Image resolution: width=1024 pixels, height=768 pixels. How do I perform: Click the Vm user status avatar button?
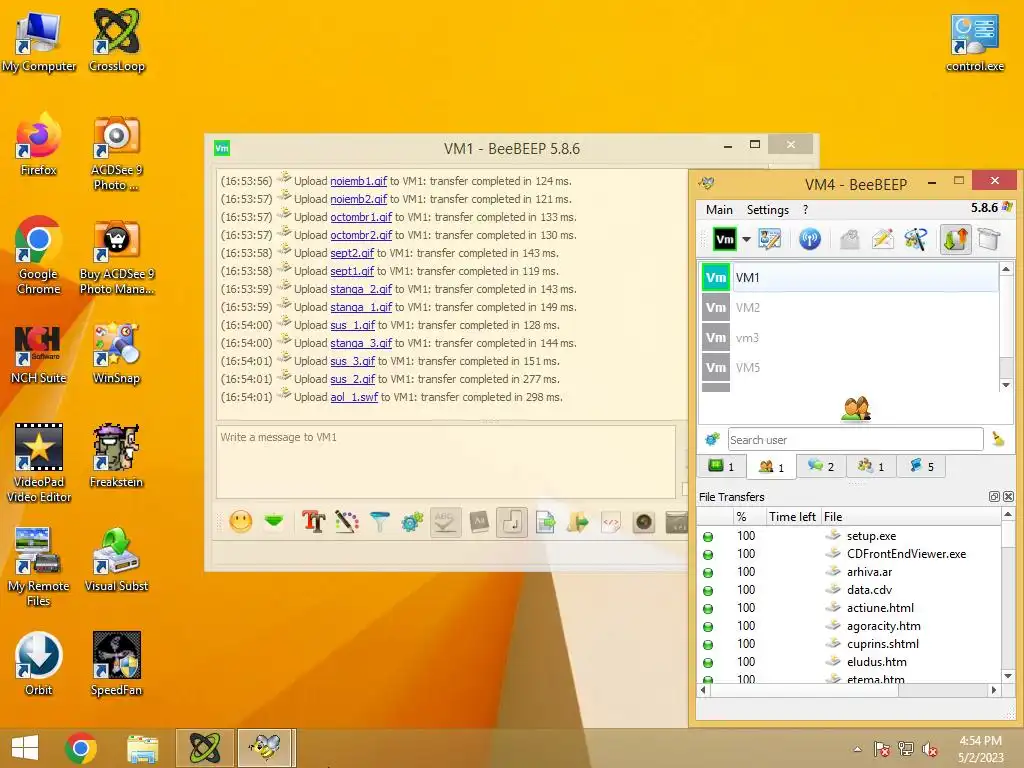point(724,239)
